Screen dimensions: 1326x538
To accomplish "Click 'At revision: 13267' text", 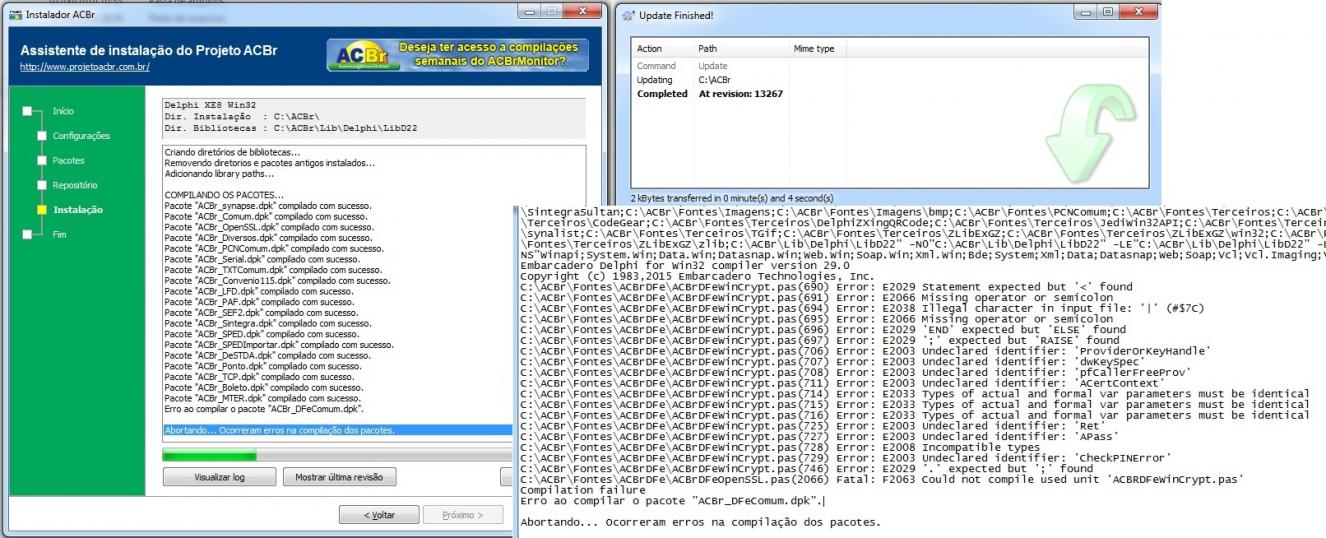I will tap(741, 94).
